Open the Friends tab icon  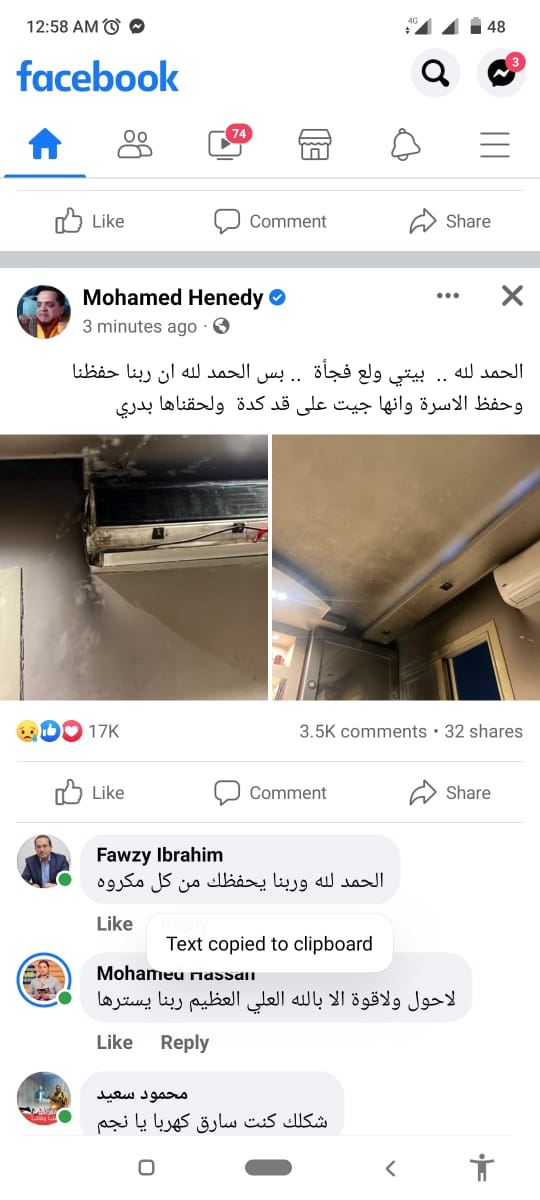[x=134, y=145]
